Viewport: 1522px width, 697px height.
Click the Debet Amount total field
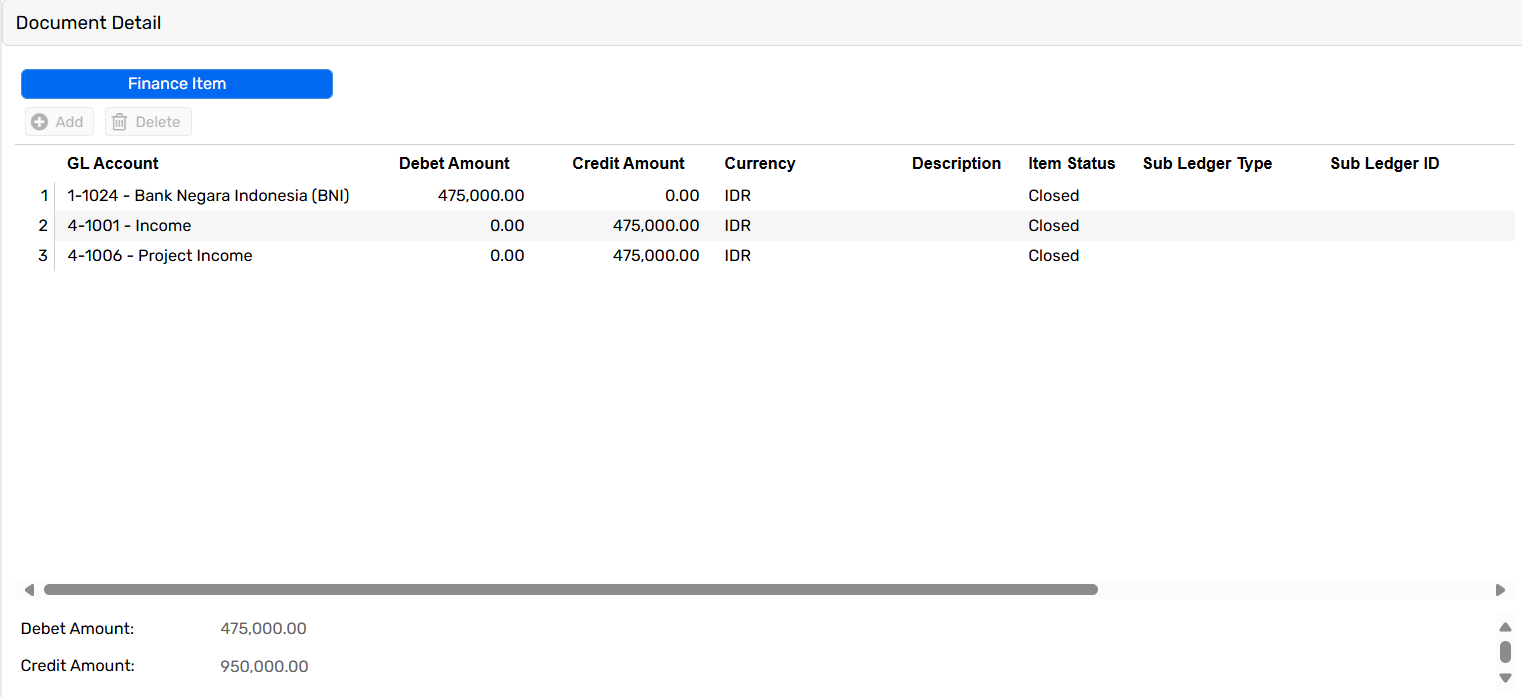(263, 629)
